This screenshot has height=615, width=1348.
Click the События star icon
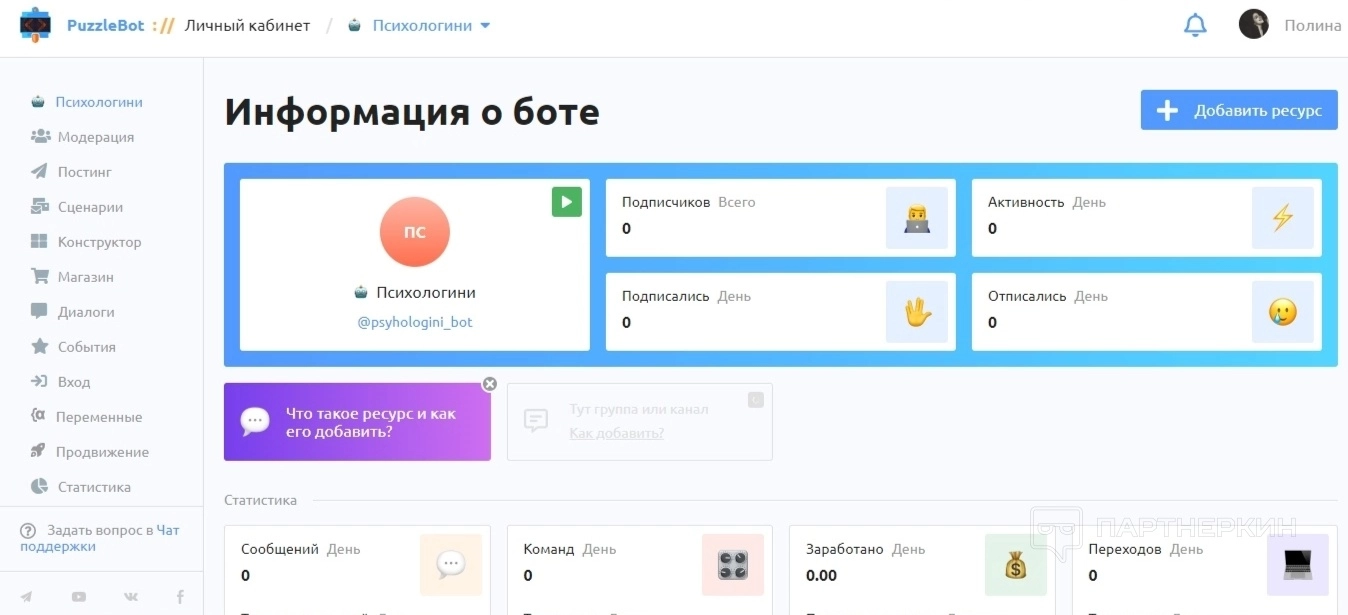pyautogui.click(x=39, y=347)
